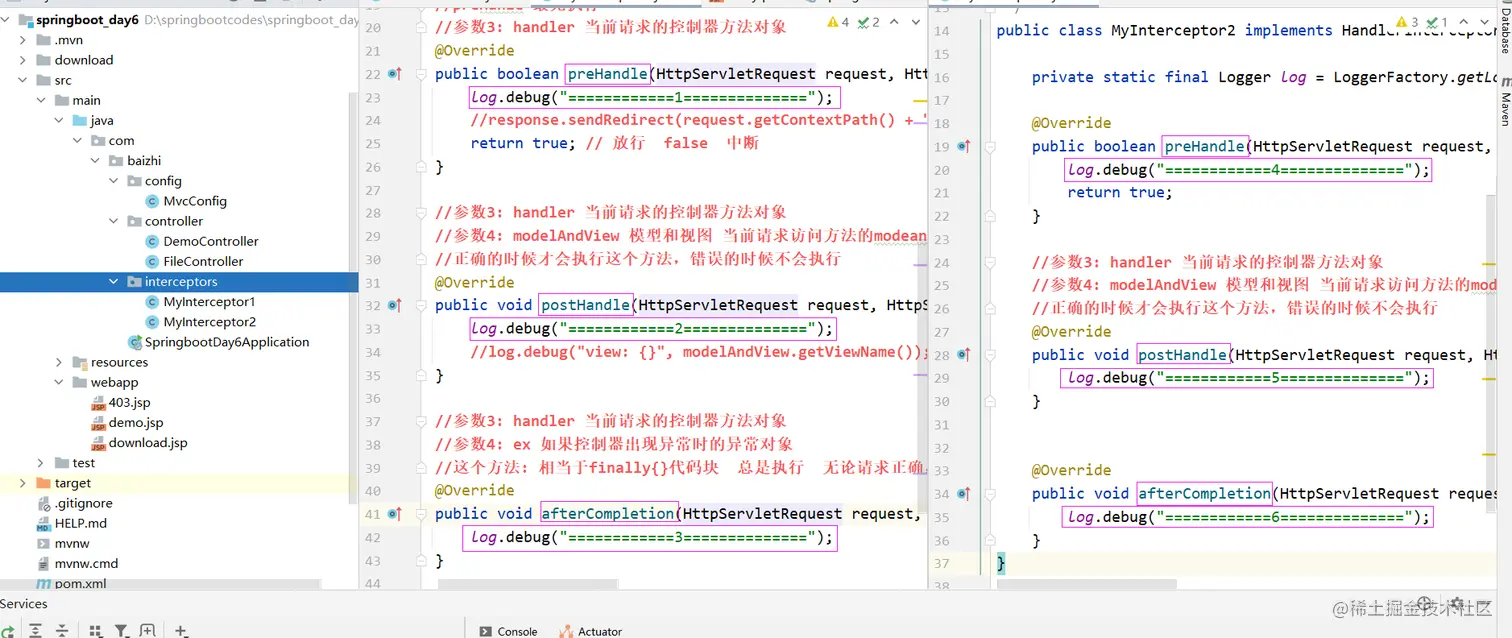Open the Database tool window tab
This screenshot has width=1512, height=638.
click(1505, 30)
